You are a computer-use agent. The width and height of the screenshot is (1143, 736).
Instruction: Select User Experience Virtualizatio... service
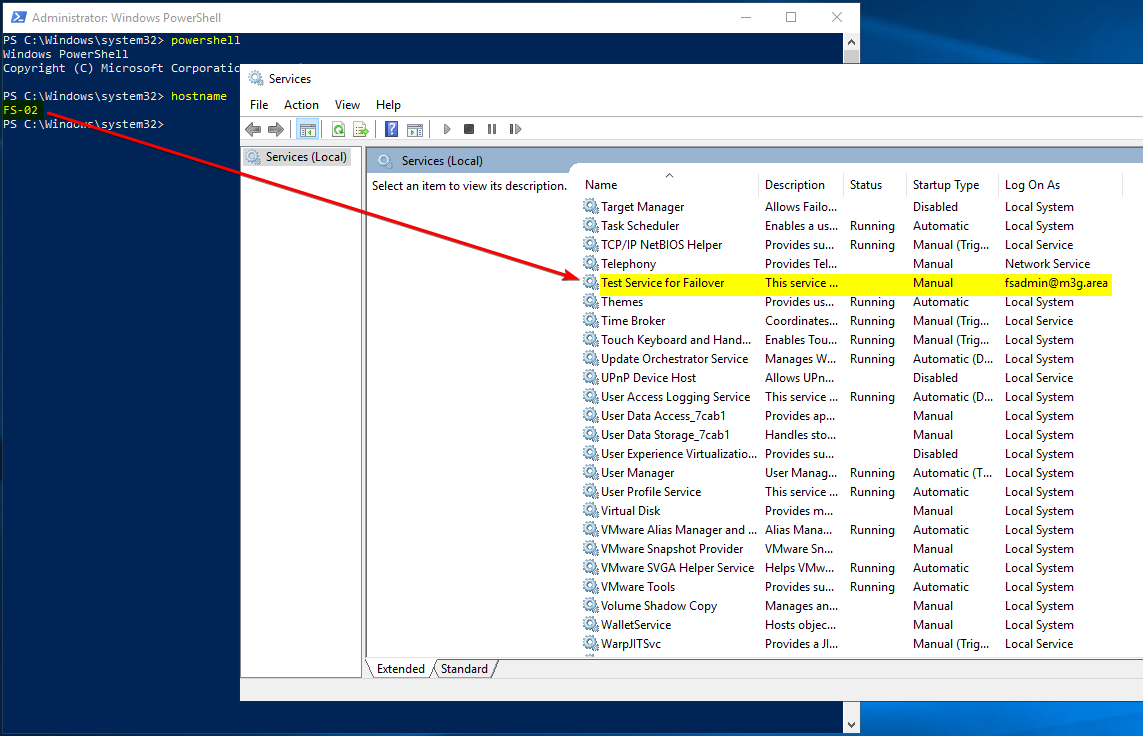pyautogui.click(x=678, y=453)
